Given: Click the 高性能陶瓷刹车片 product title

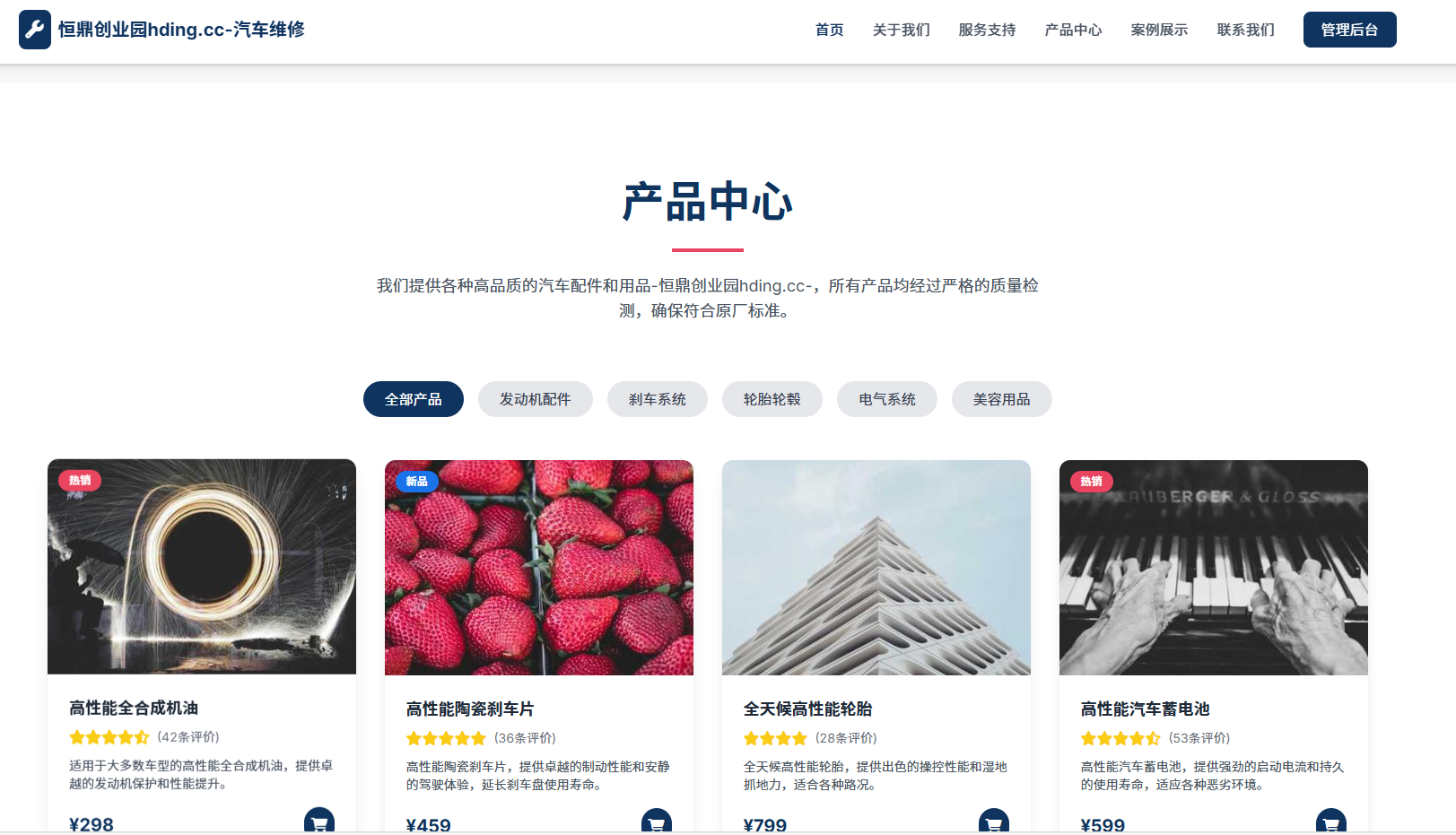Looking at the screenshot, I should pyautogui.click(x=470, y=709).
